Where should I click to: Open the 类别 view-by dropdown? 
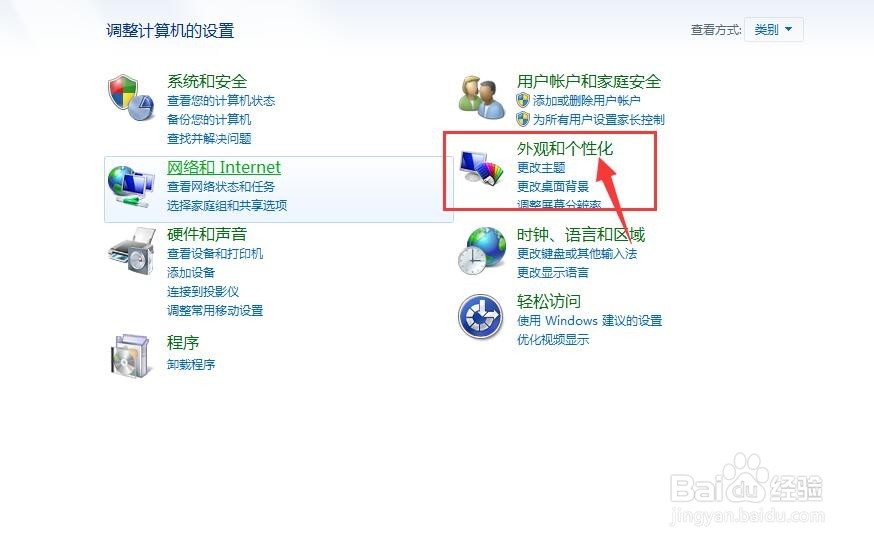tap(774, 30)
